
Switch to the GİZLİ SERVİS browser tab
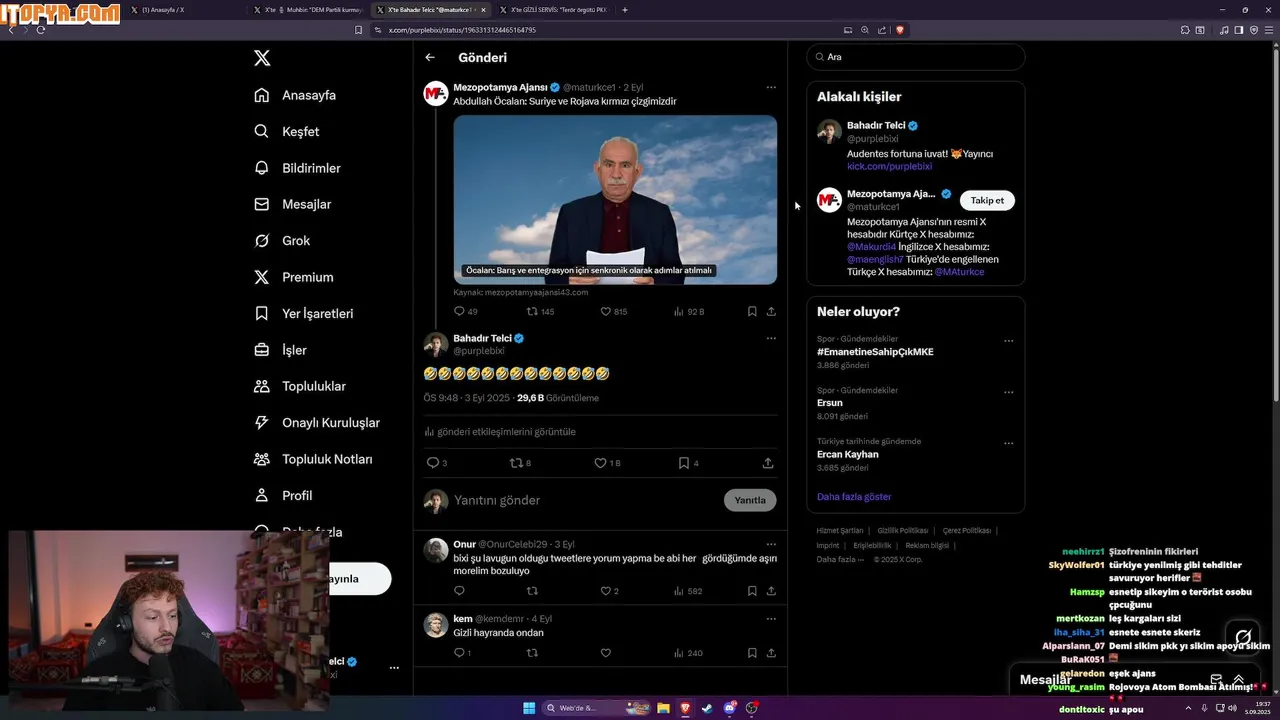point(552,10)
